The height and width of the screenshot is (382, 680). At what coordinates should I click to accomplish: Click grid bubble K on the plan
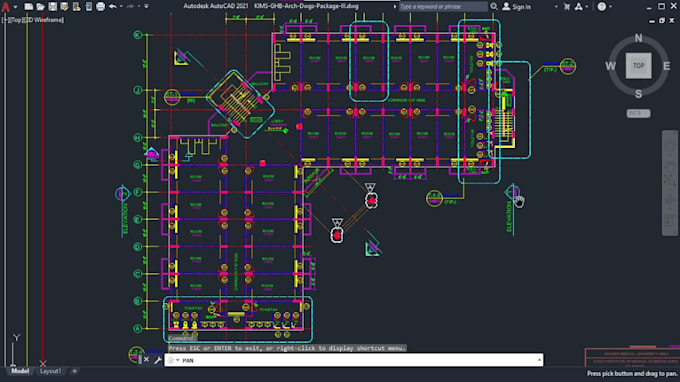pos(137,35)
